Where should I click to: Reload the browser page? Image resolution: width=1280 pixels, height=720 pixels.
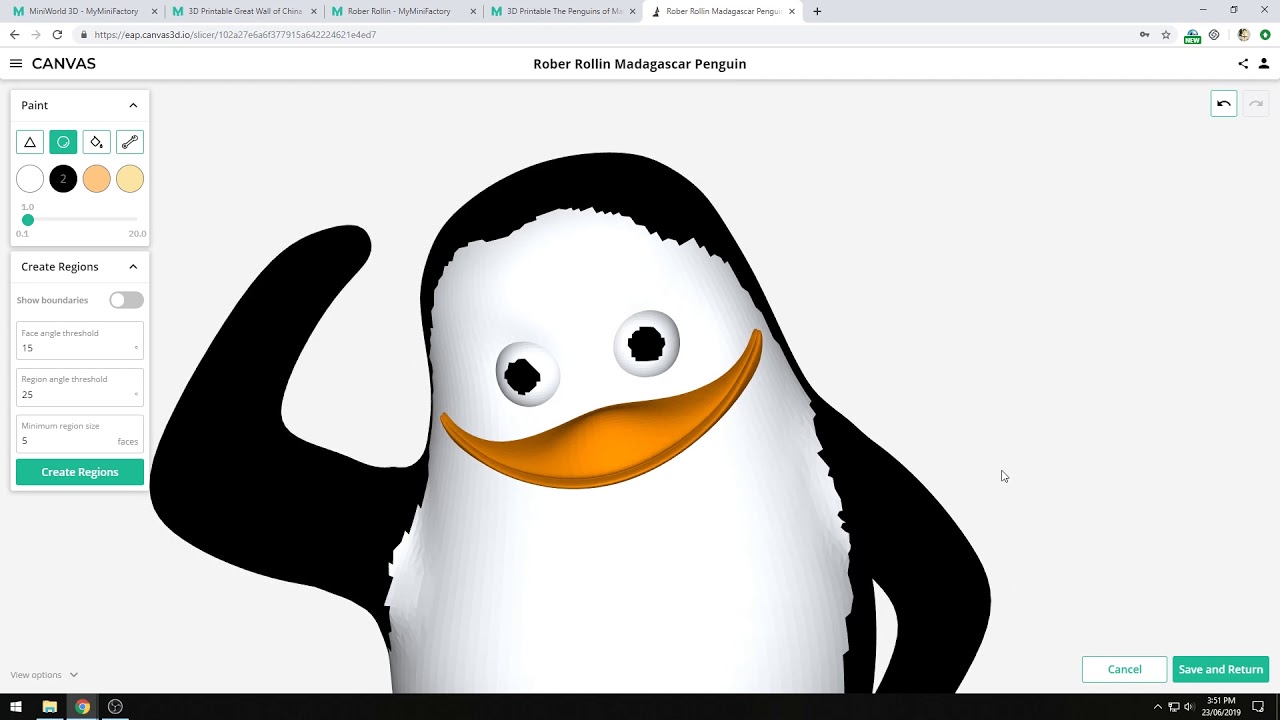[57, 34]
